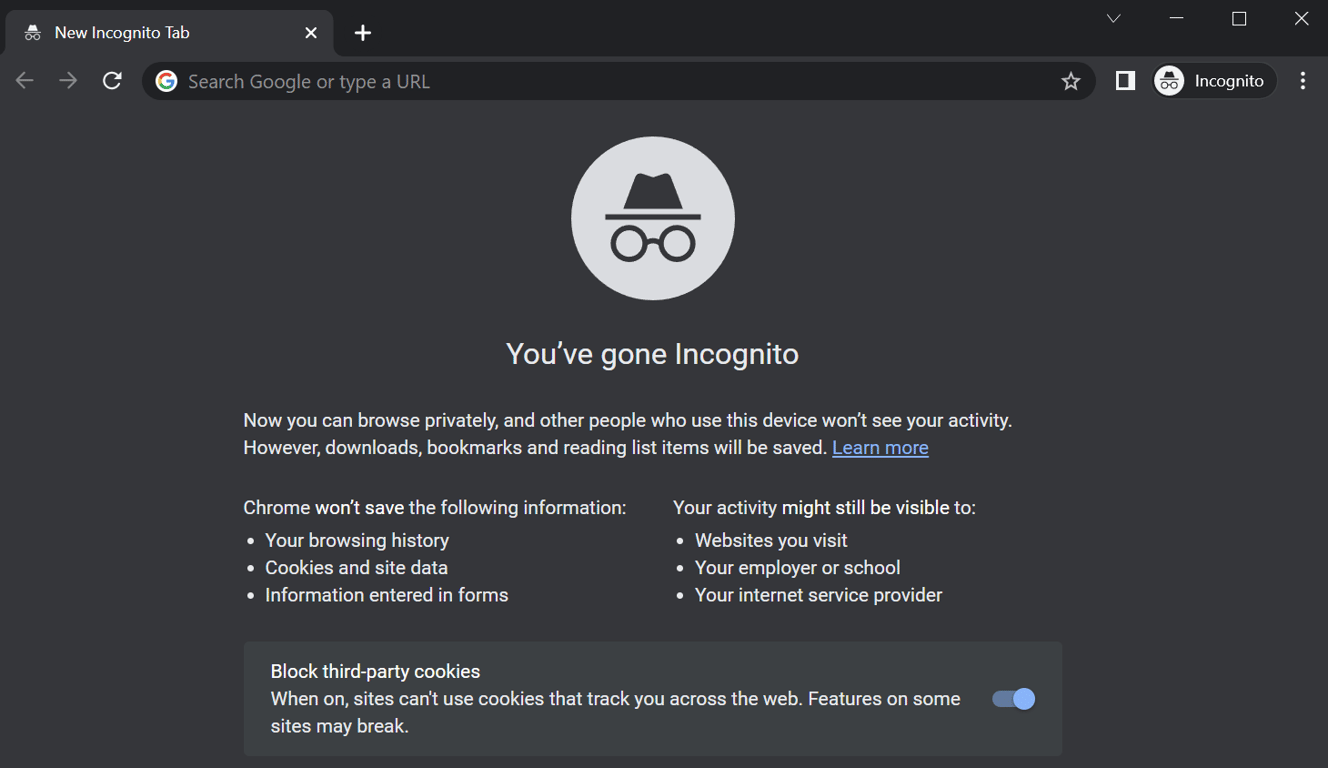1328x768 pixels.
Task: Click the incognito icon on the tab
Action: tap(30, 32)
